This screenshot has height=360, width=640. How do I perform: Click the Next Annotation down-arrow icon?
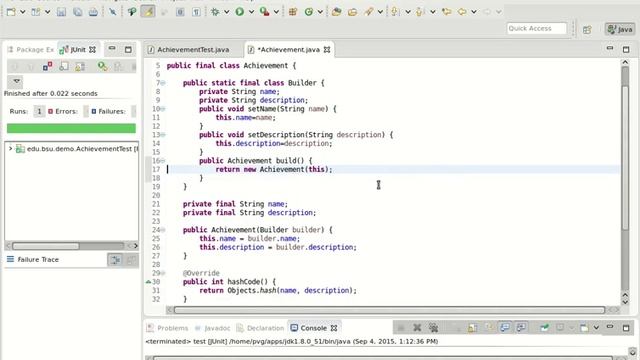click(395, 12)
